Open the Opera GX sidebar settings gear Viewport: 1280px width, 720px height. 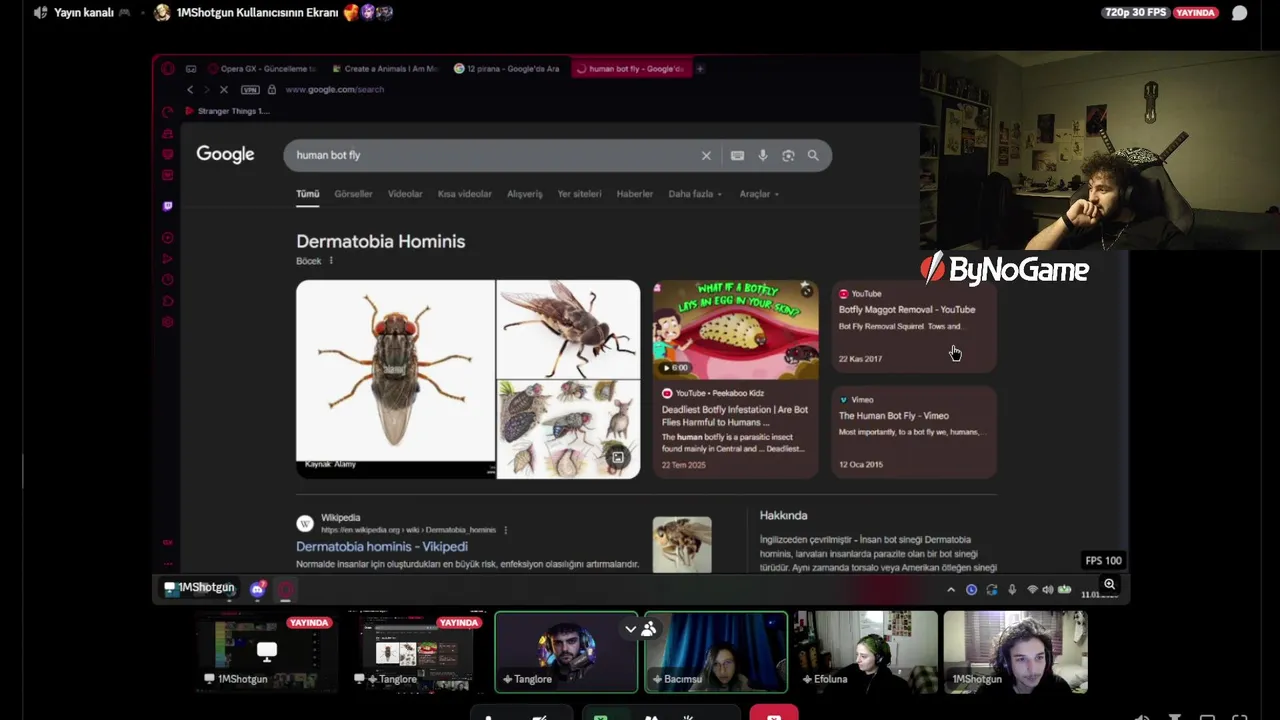167,322
